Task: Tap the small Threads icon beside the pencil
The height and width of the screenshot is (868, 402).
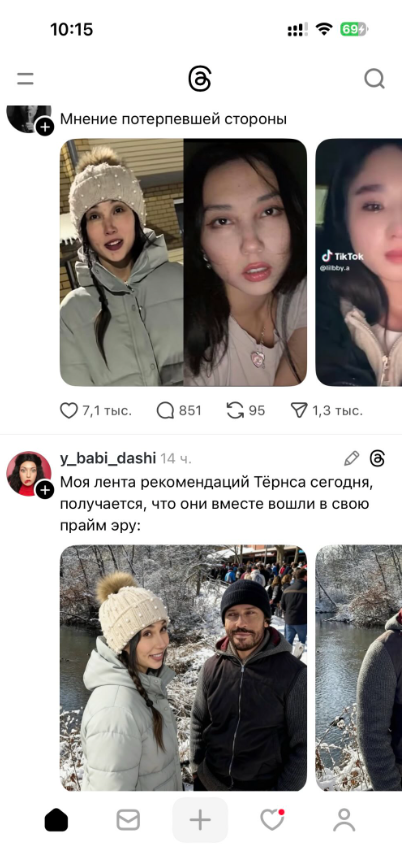Action: point(378,458)
